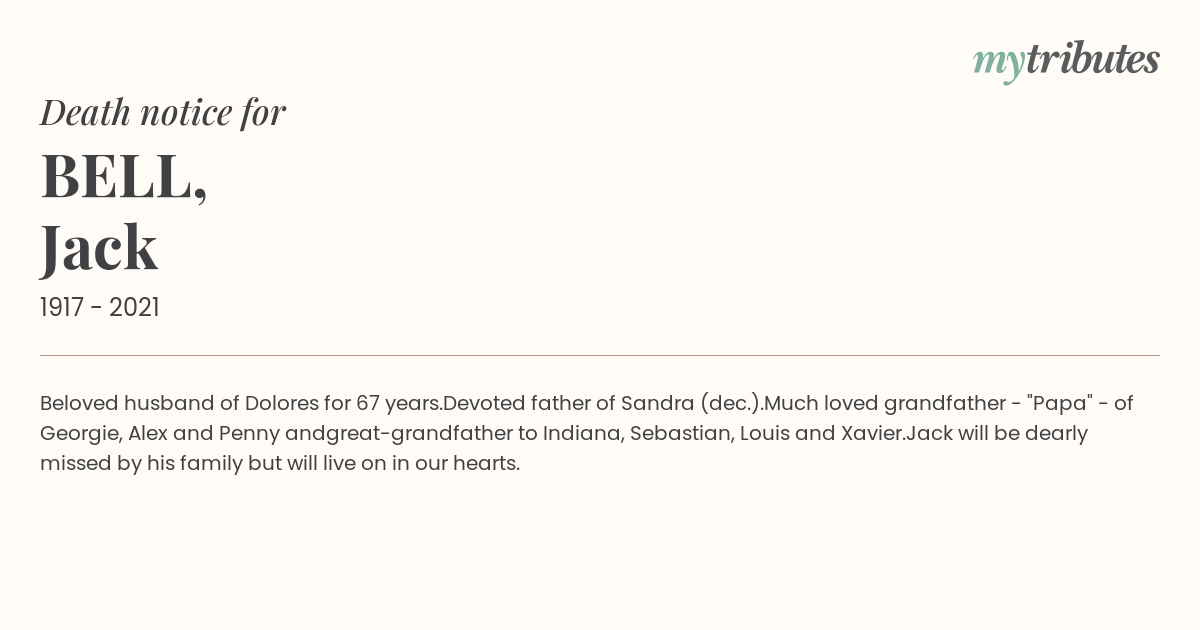The width and height of the screenshot is (1200, 630).
Task: Click the horizontal divider line
Action: [600, 355]
